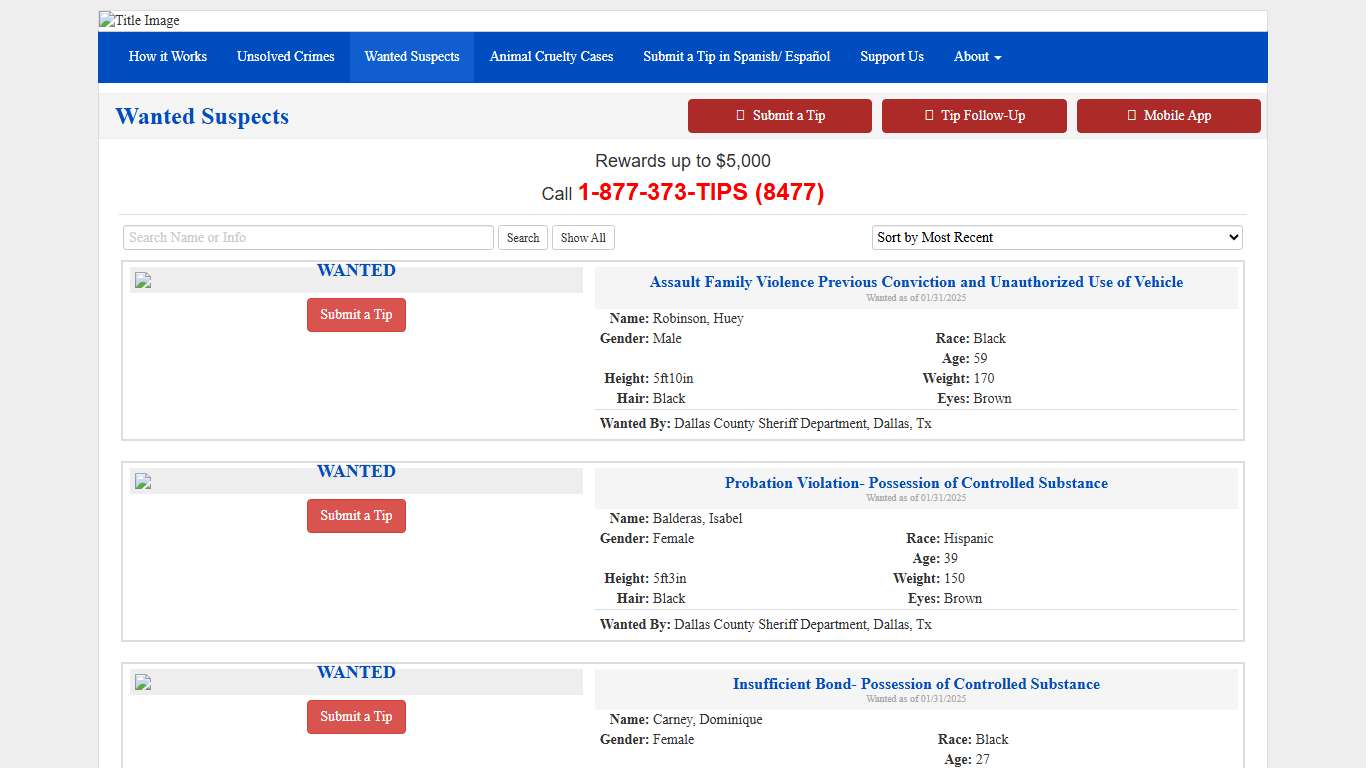1366x768 pixels.
Task: Open the Mobile App button
Action: tap(1168, 116)
